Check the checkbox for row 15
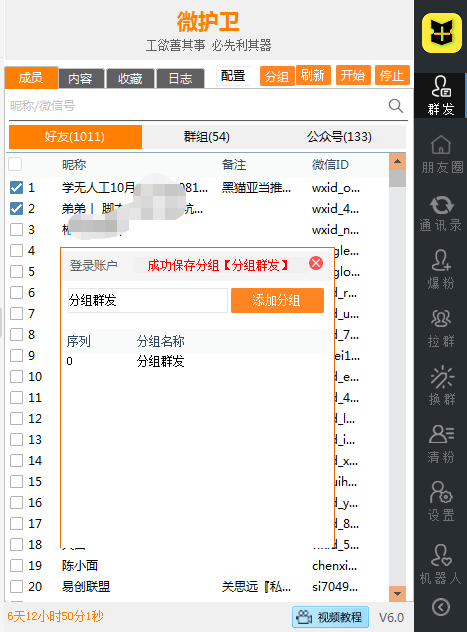 pyautogui.click(x=17, y=481)
